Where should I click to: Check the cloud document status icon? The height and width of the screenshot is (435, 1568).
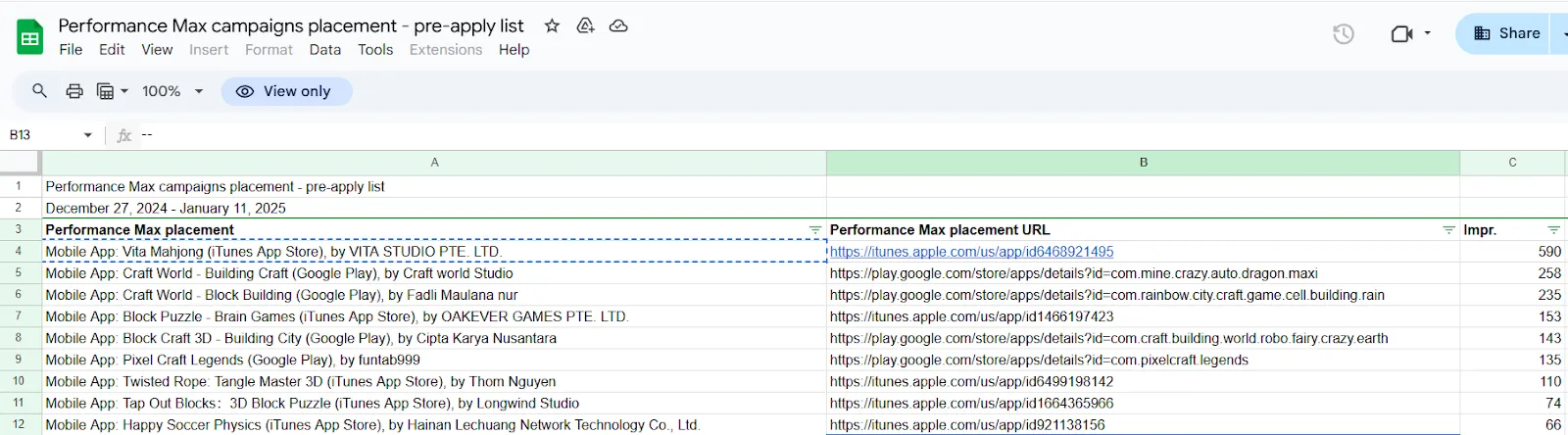point(618,25)
